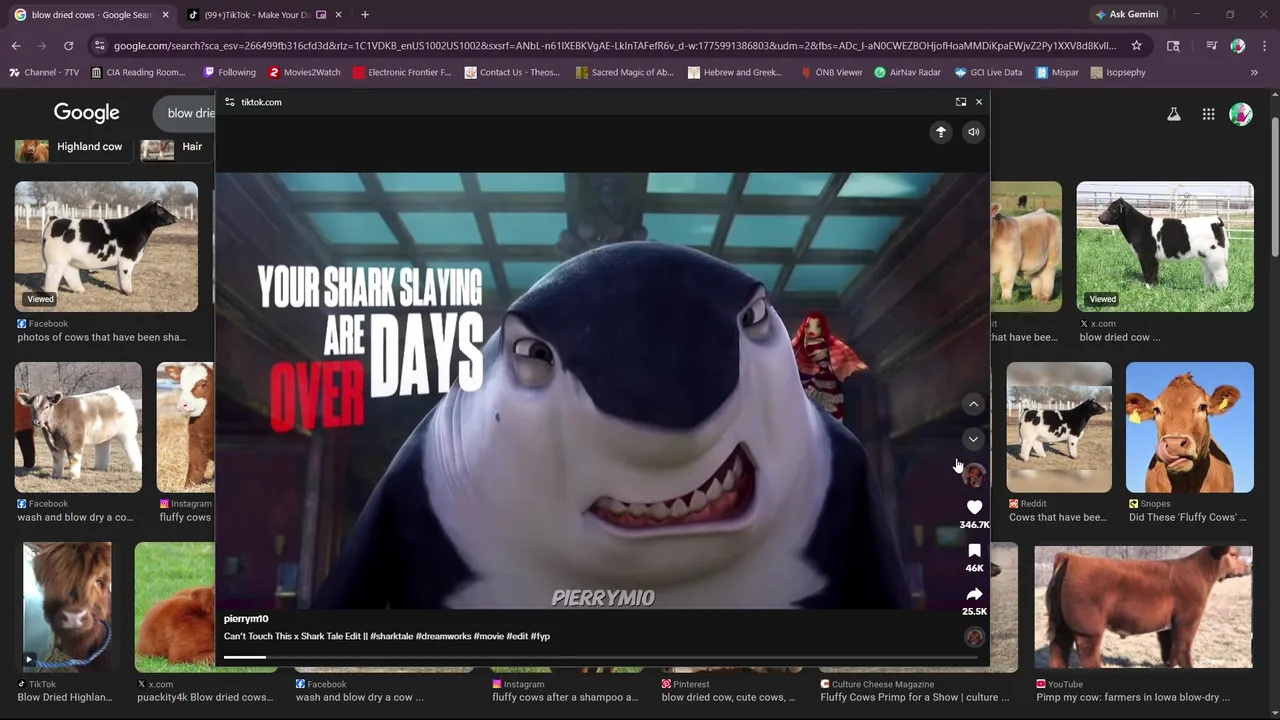Open the Following bookmark
Screen dimensions: 1280x720
pyautogui.click(x=229, y=72)
